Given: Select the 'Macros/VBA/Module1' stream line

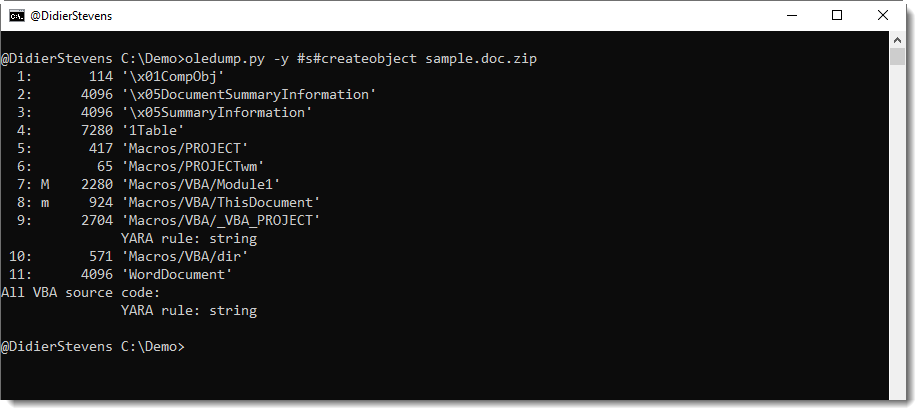Looking at the screenshot, I should [x=199, y=184].
